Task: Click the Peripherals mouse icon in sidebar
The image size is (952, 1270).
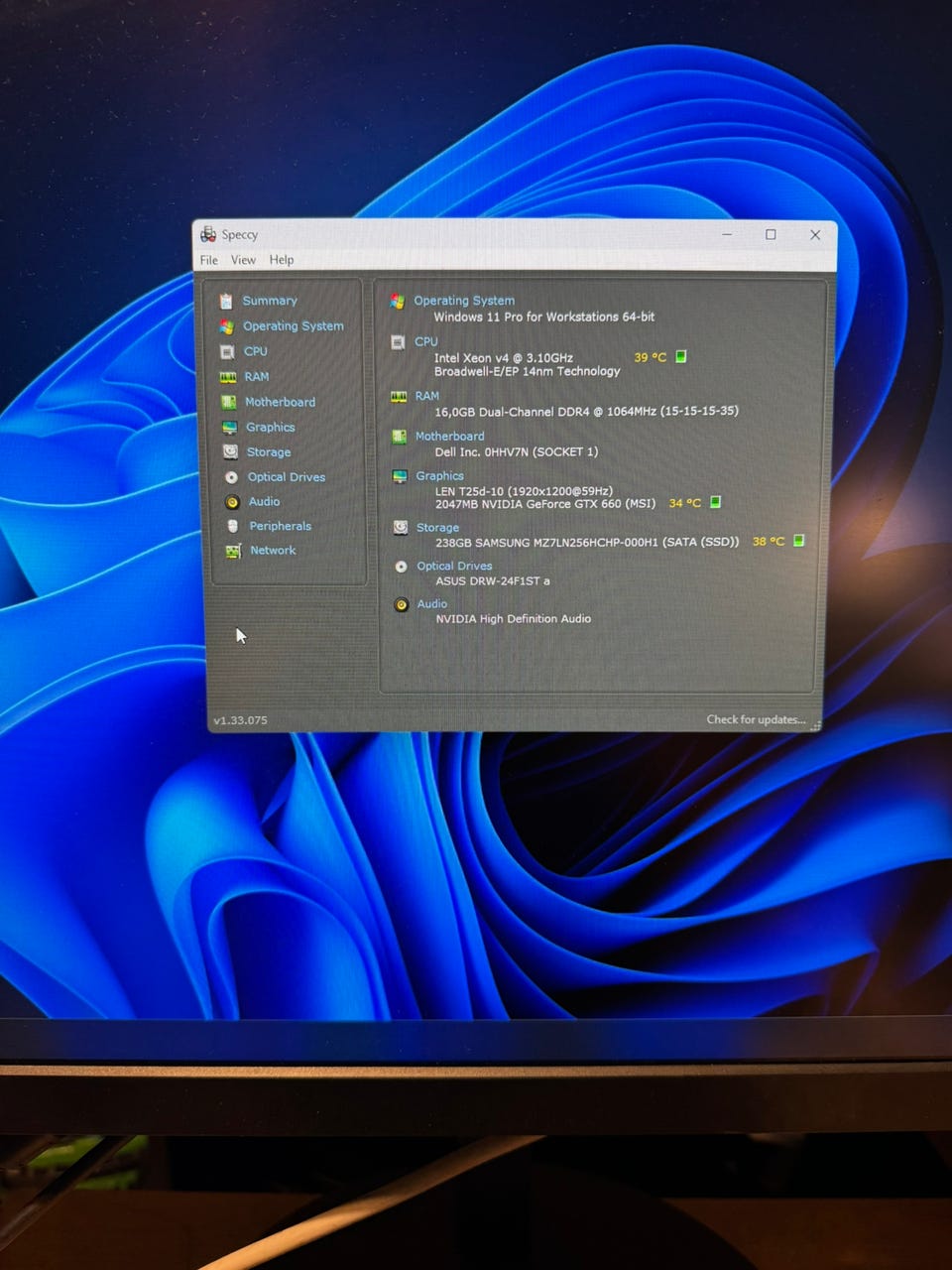Action: point(232,526)
